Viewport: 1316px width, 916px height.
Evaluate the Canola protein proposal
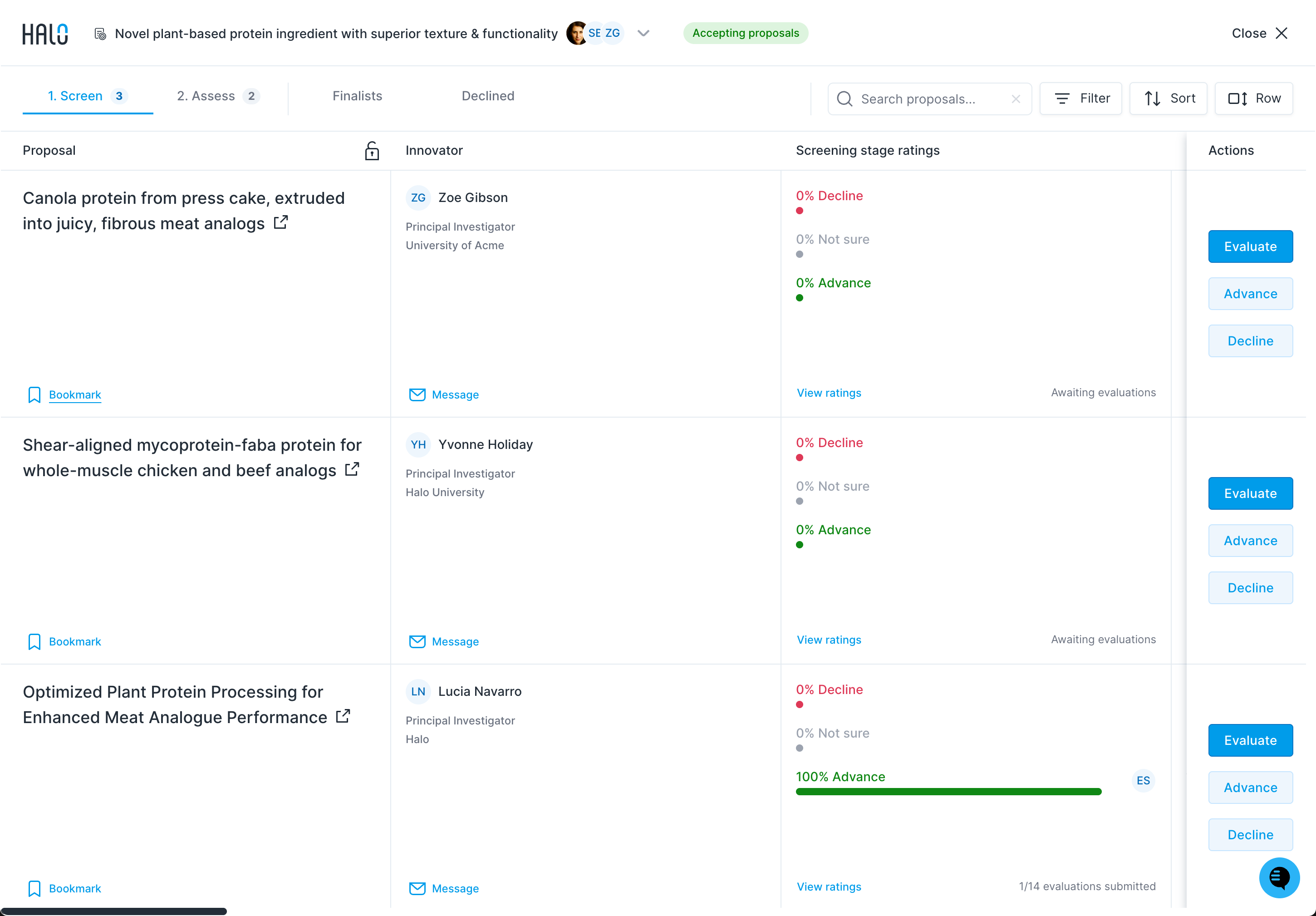pos(1250,246)
